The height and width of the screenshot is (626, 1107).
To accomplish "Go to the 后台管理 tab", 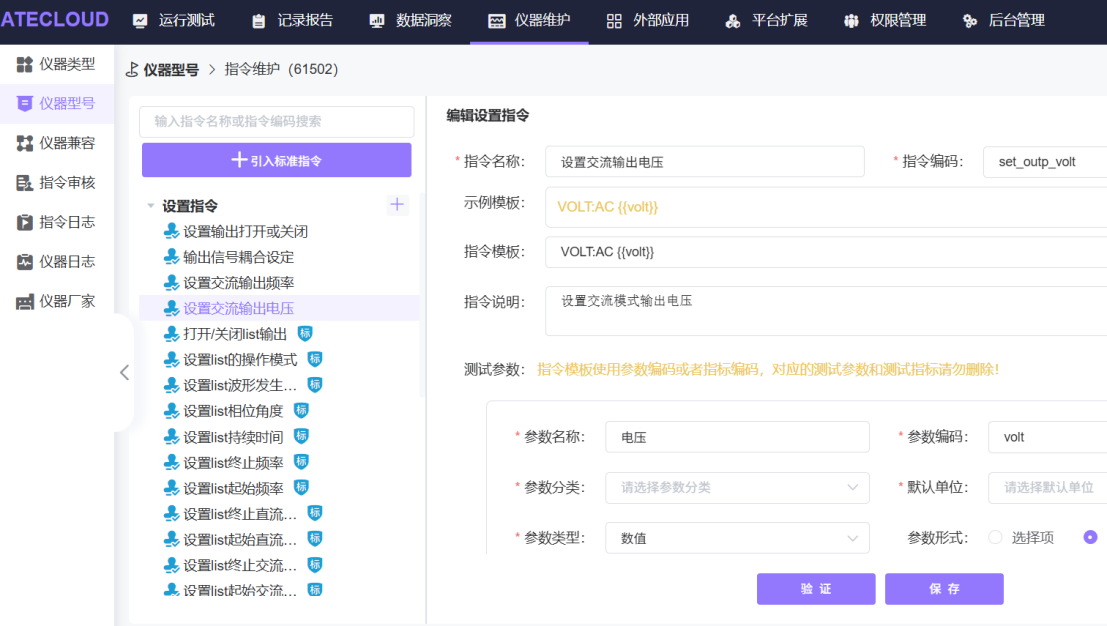I will pos(1004,21).
